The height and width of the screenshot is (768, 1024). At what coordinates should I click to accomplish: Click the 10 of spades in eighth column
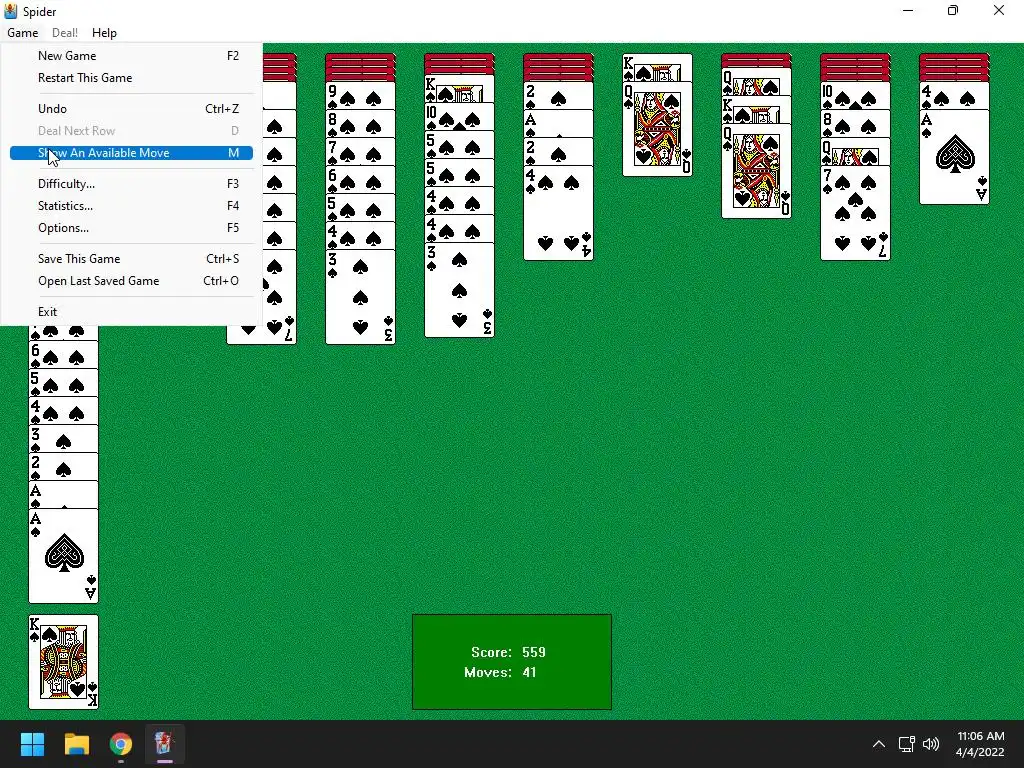coord(856,96)
